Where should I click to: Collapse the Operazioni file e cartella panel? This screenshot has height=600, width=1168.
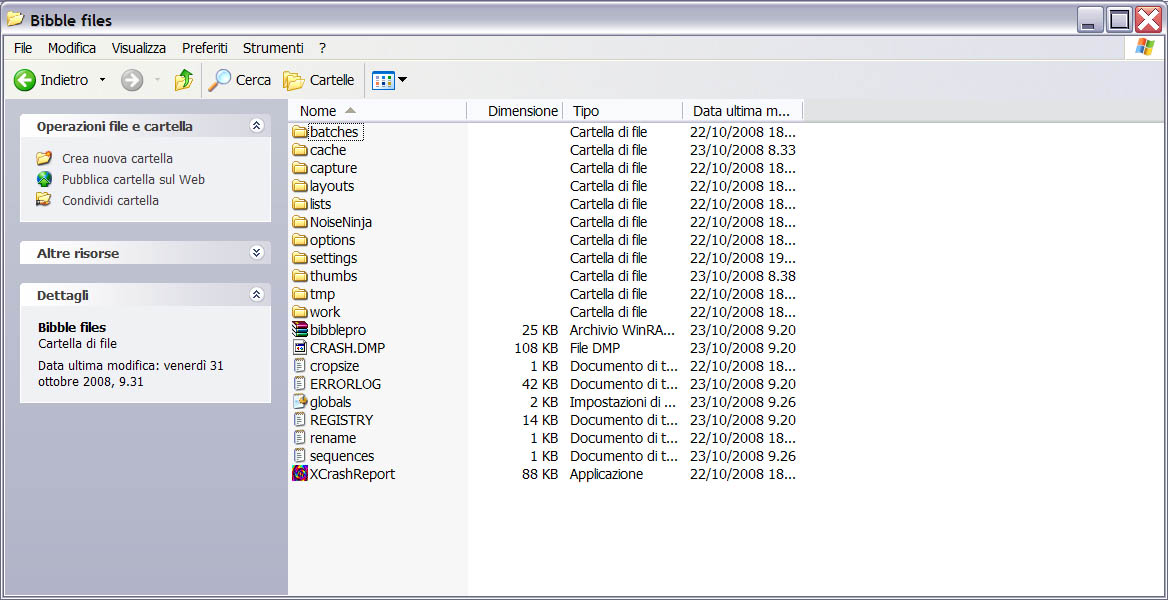257,125
